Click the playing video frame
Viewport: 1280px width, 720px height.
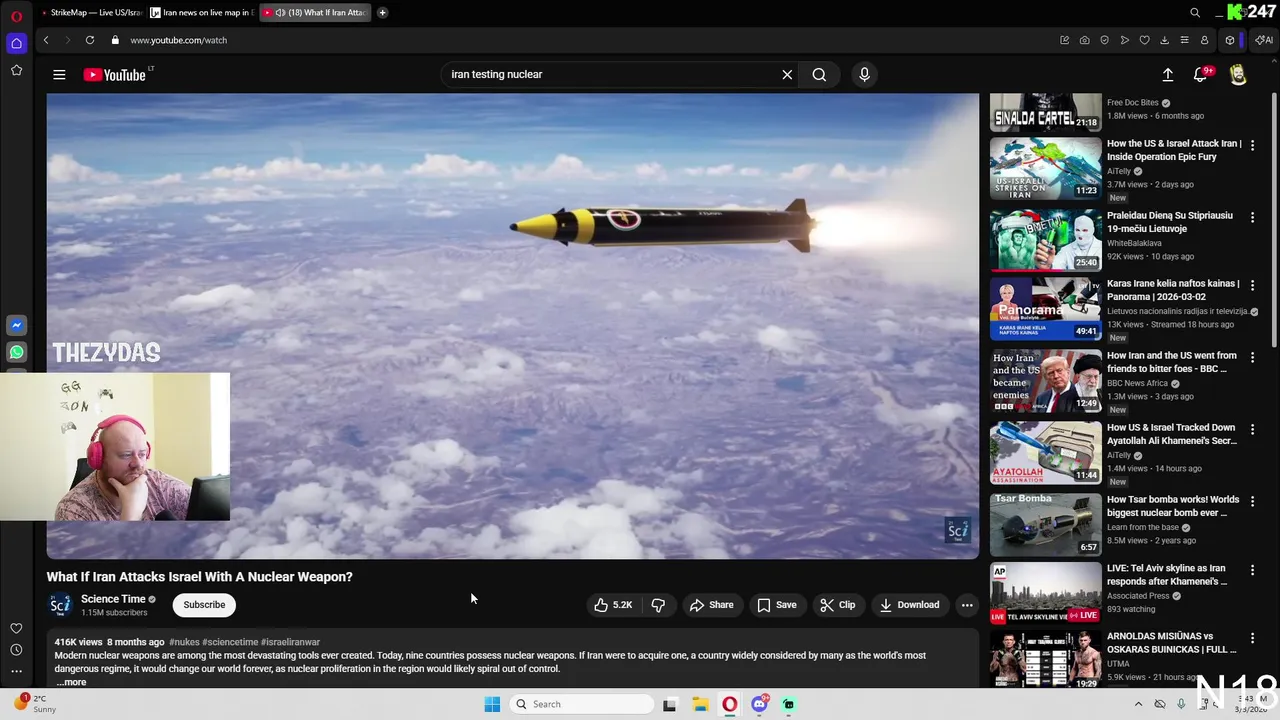click(512, 326)
